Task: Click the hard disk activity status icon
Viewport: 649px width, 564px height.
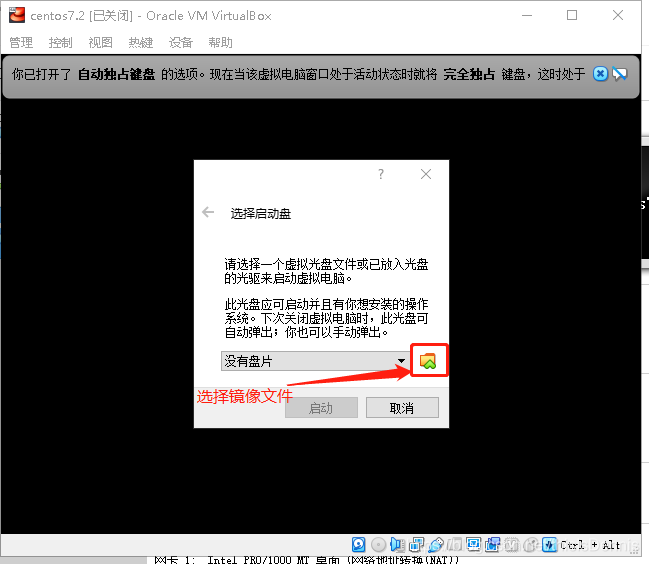Action: (358, 545)
